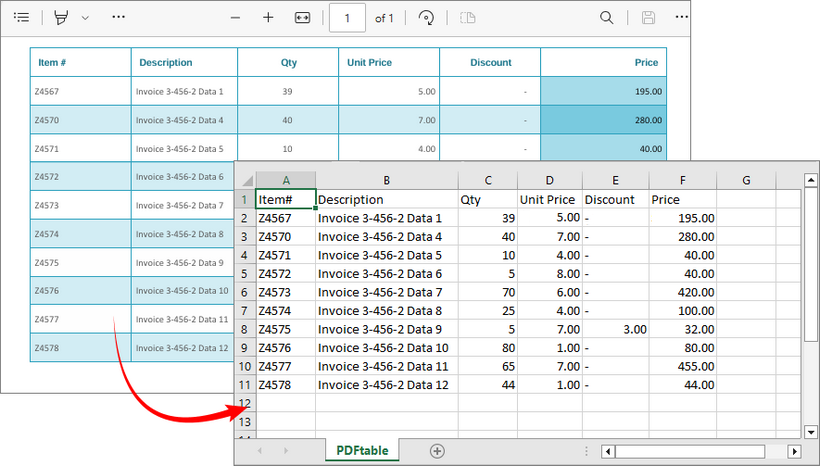The height and width of the screenshot is (466, 820).
Task: Select Excel Qty cell showing 80
Action: 488,348
